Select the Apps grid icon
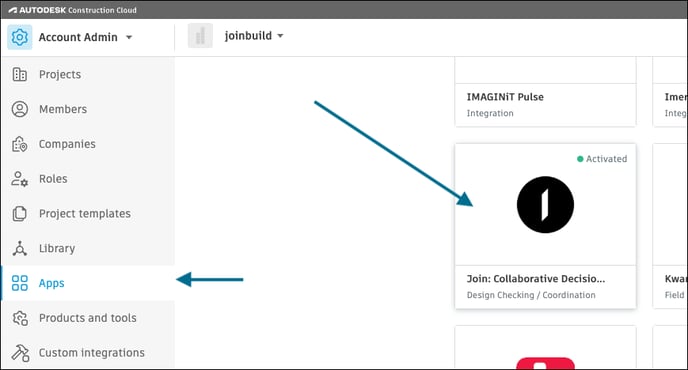This screenshot has width=688, height=370. [20, 283]
